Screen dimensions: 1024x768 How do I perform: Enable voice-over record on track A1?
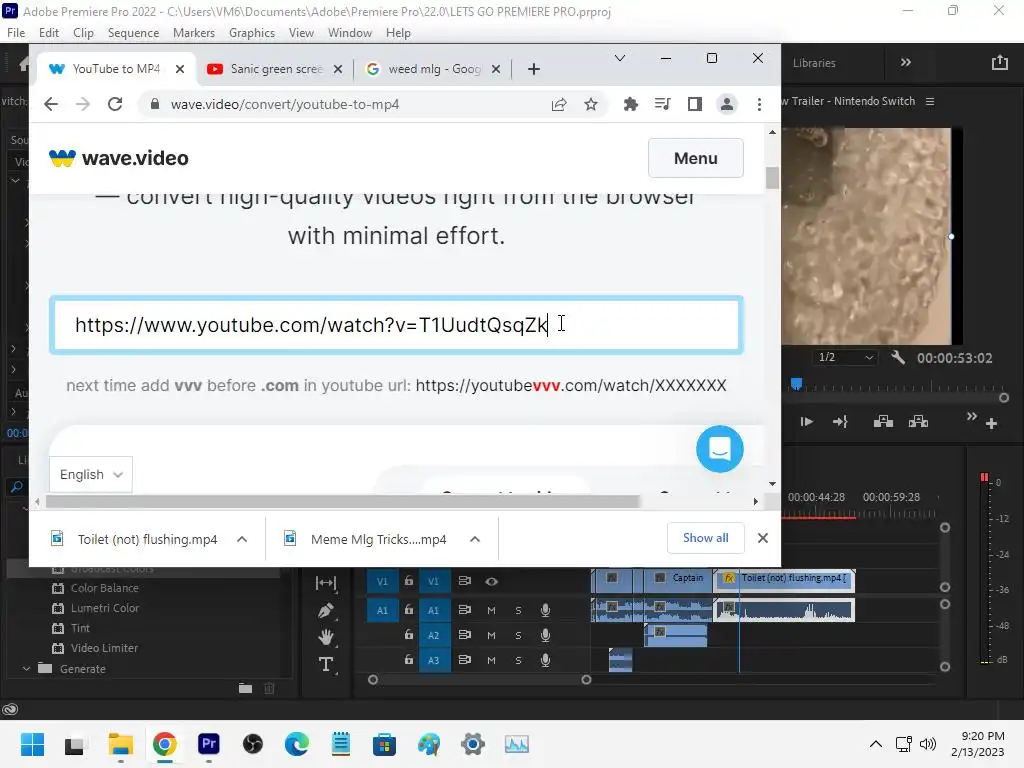(x=545, y=610)
